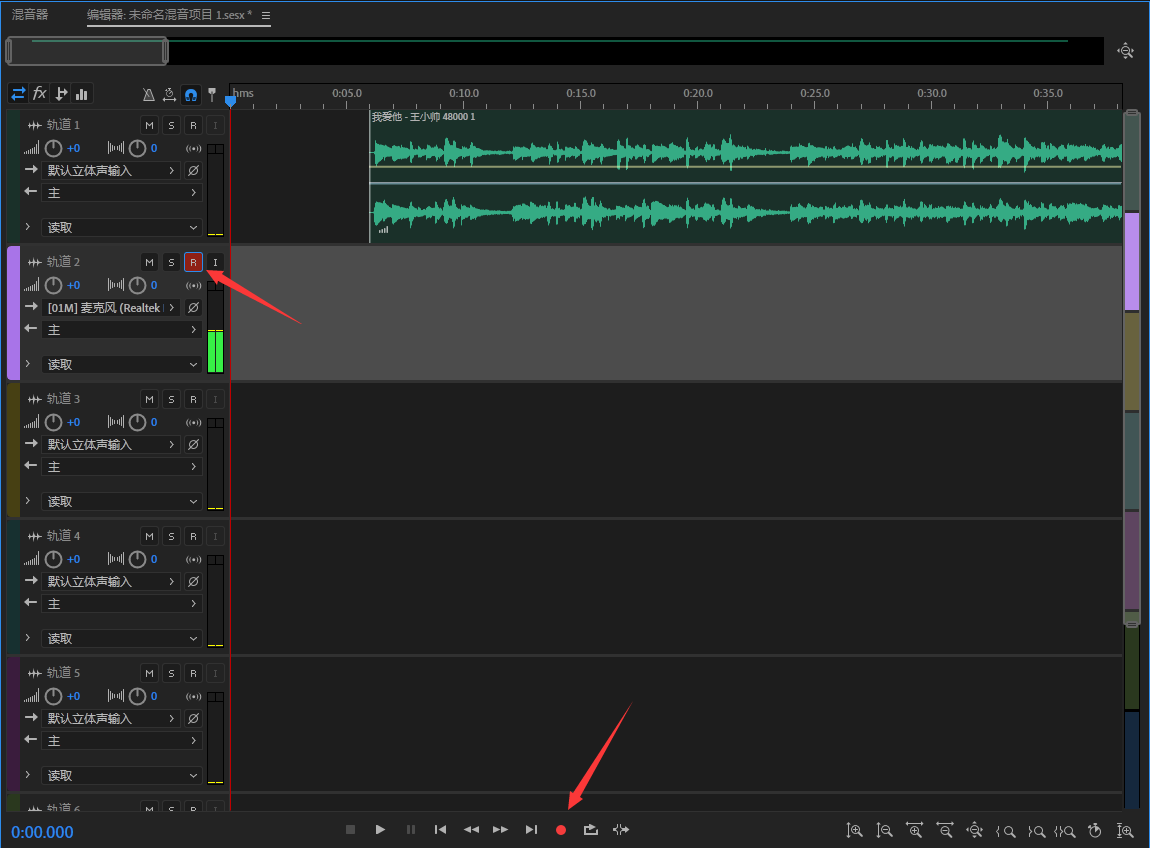
Task: Click the 轨道 5 volume knob
Action: tap(54, 697)
